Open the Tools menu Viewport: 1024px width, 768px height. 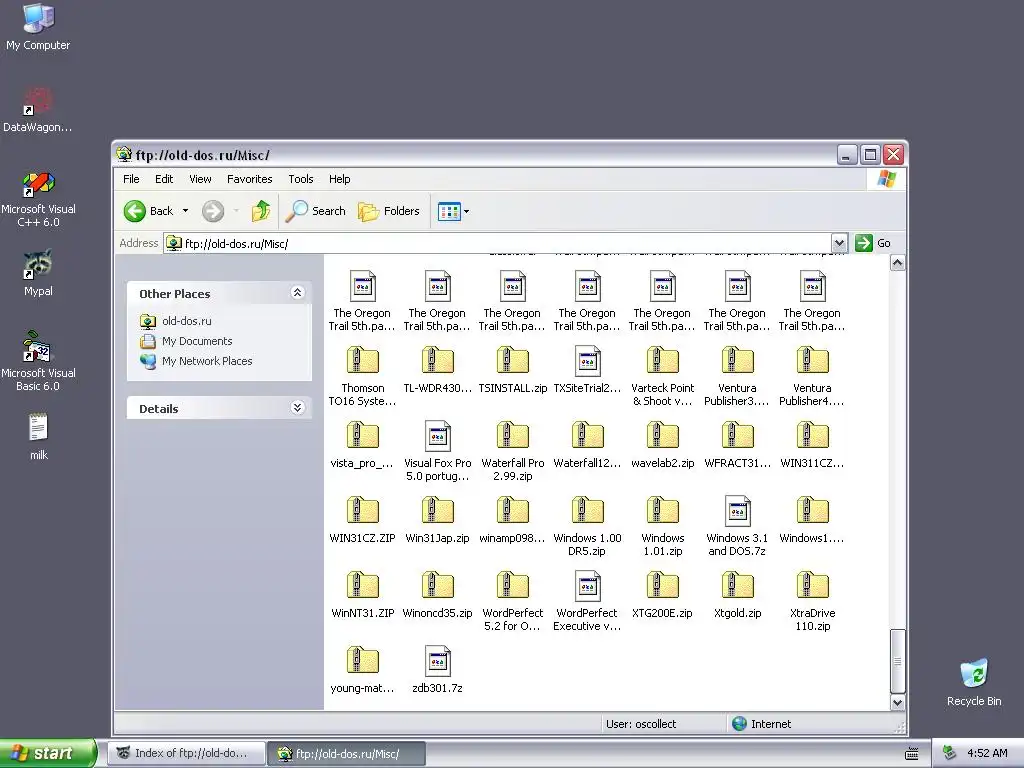[301, 179]
